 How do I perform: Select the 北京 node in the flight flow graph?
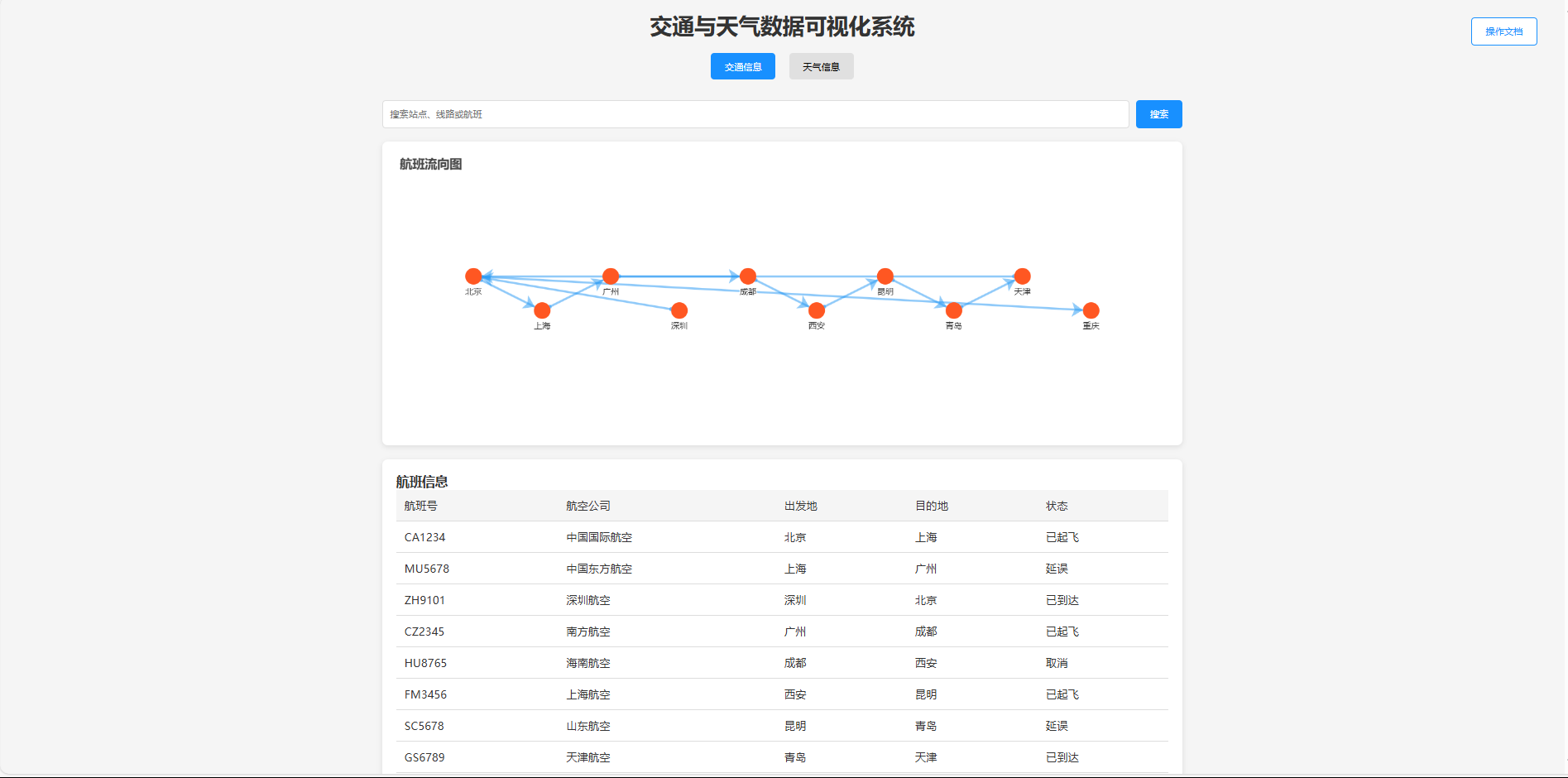[474, 276]
